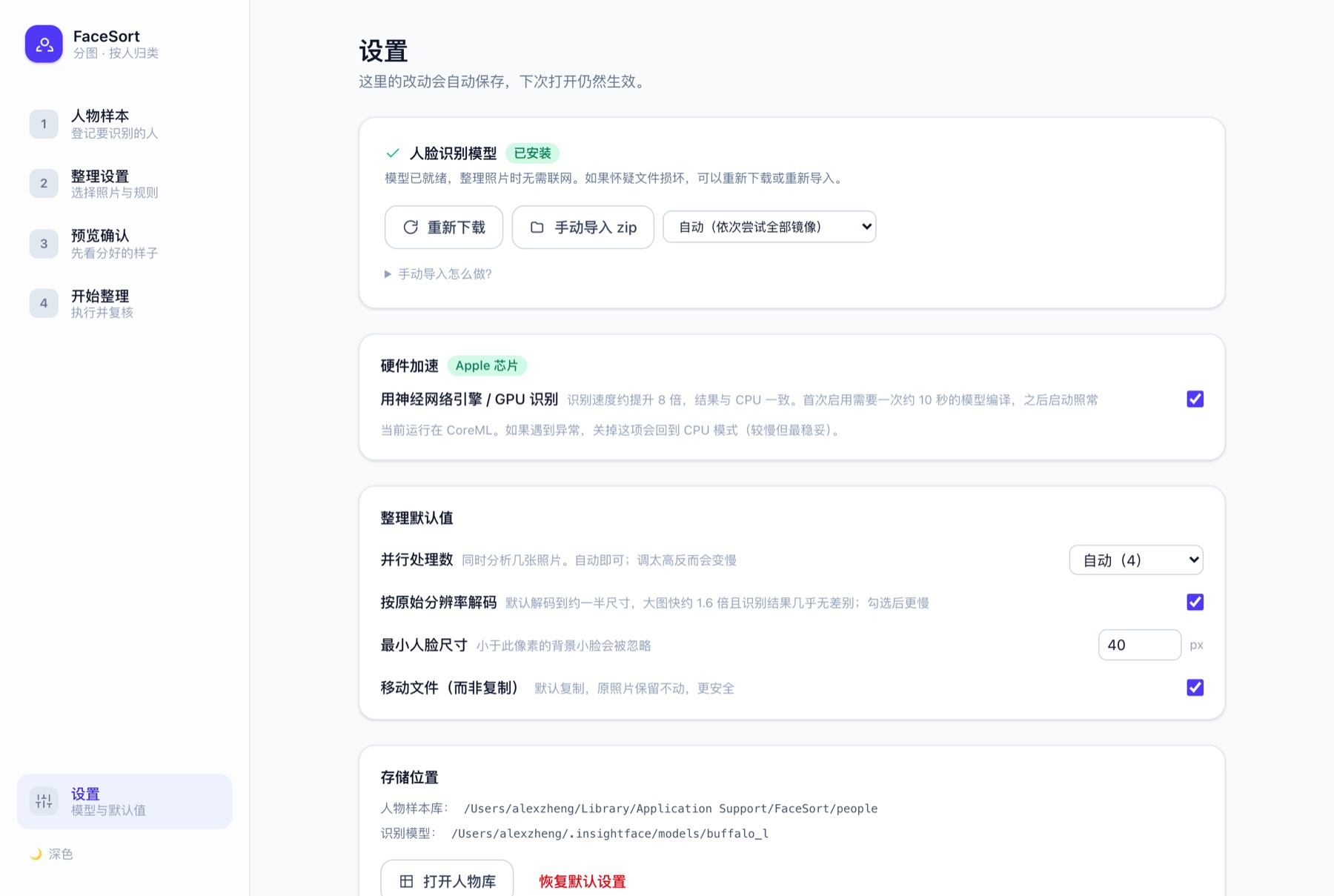Click the px unit label

(x=1196, y=646)
